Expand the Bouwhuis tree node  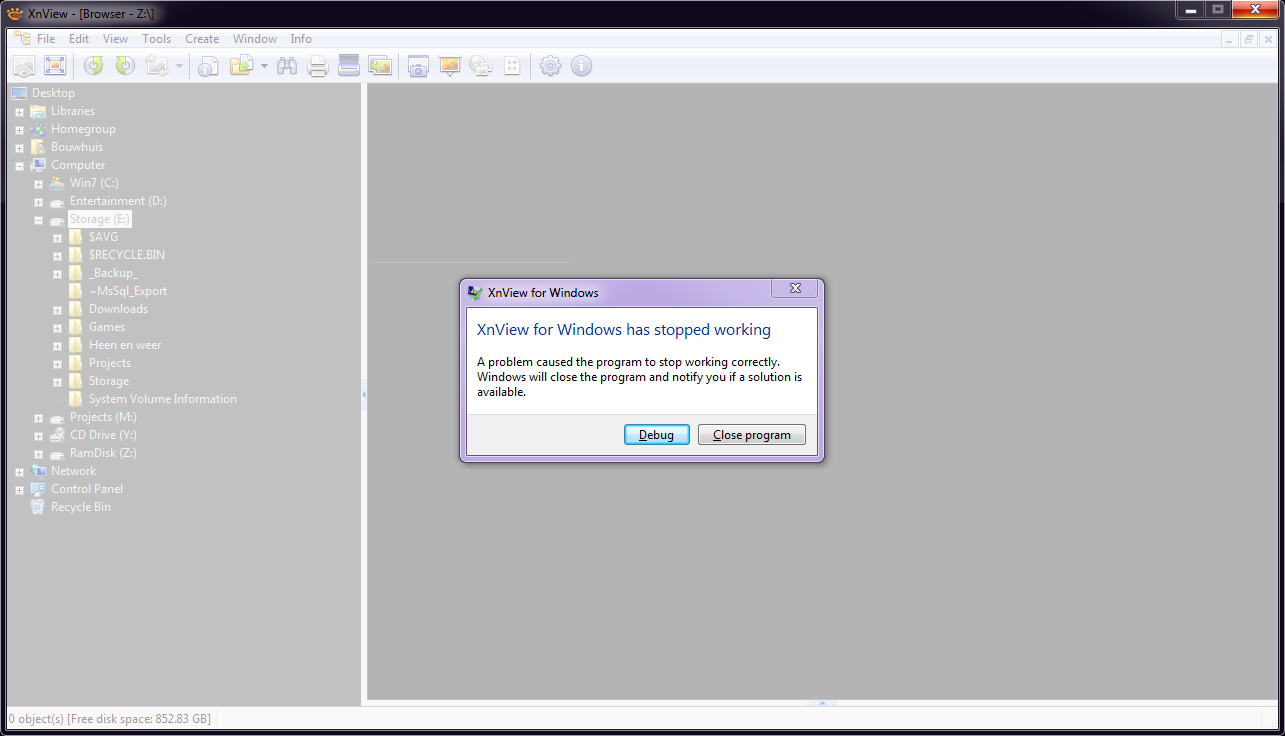(x=19, y=148)
